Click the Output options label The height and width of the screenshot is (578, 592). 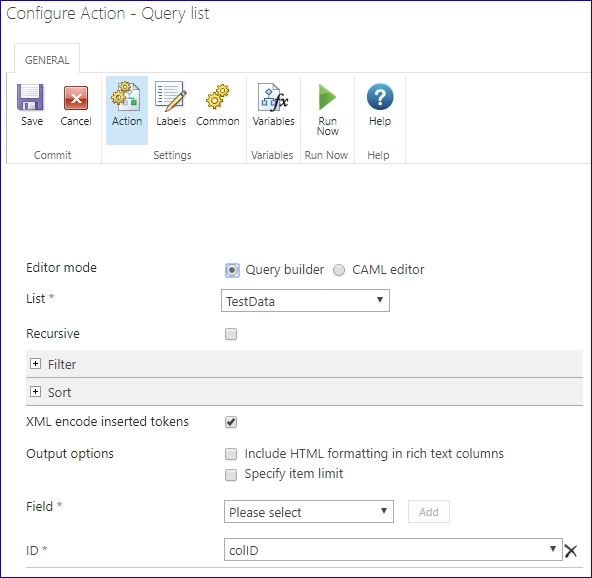(x=70, y=453)
